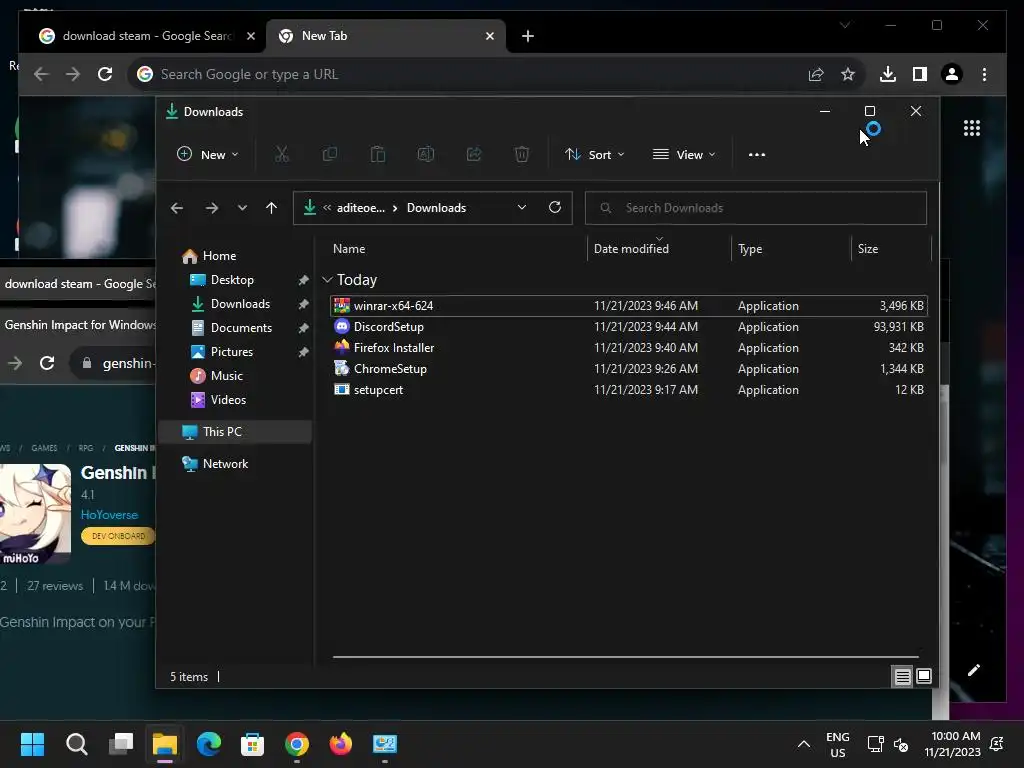Switch to large thumbnails view layout icon
Viewport: 1024px width, 768px height.
point(923,676)
